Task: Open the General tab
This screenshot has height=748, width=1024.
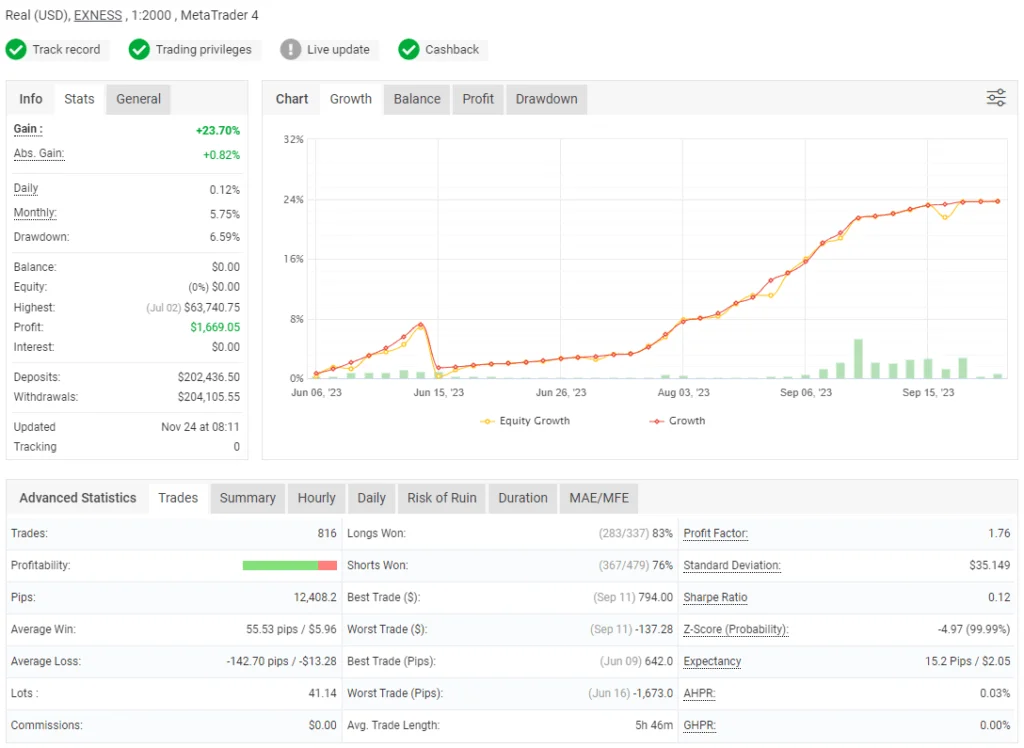Action: (x=137, y=99)
